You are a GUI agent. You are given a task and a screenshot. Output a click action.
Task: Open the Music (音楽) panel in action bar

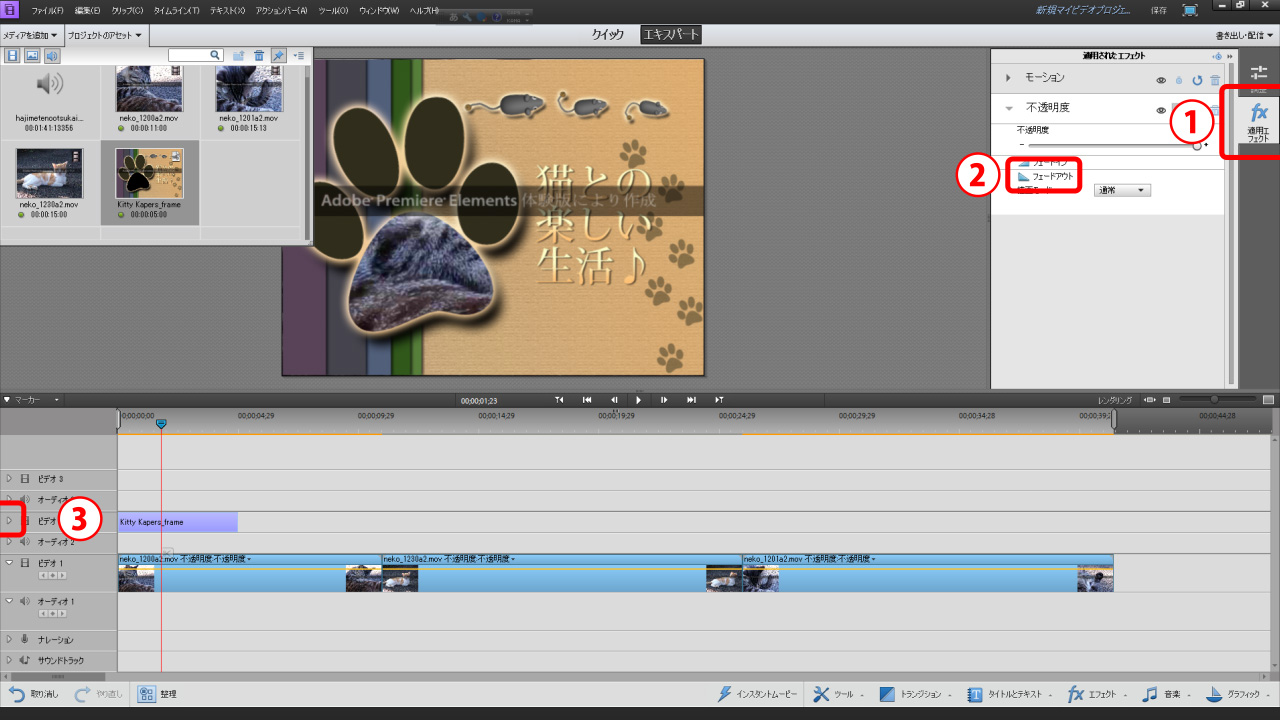(1164, 694)
